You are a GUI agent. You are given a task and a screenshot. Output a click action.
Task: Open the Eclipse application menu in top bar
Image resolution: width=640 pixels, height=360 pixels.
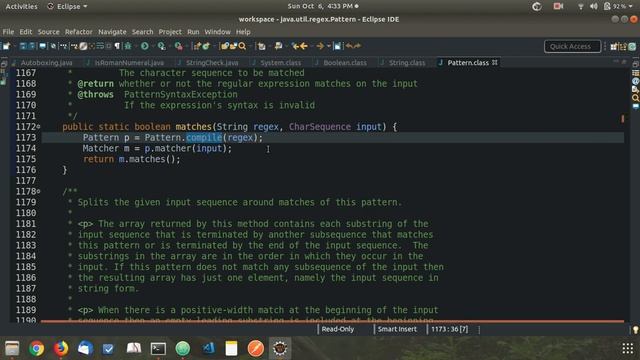(67, 7)
